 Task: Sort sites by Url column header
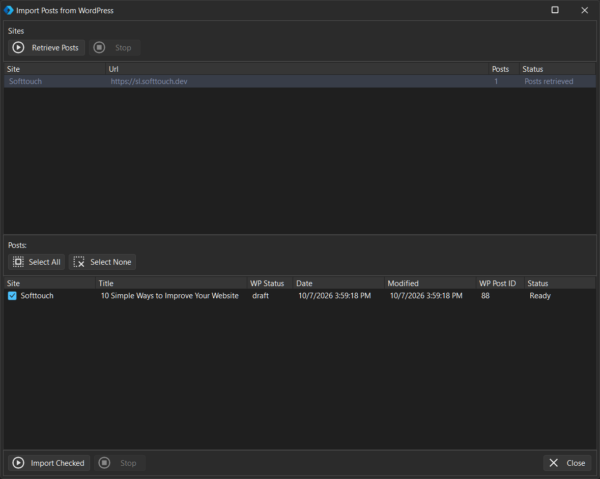tap(297, 69)
